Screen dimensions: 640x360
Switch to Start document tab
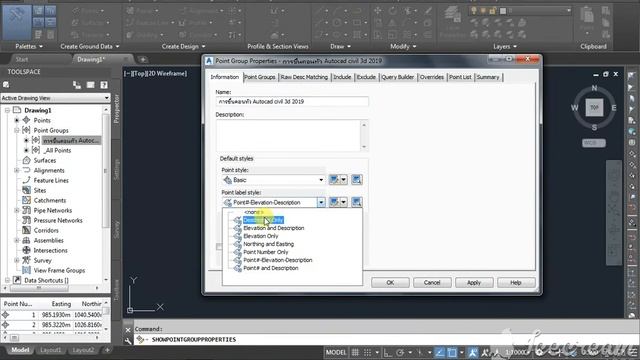tap(22, 60)
